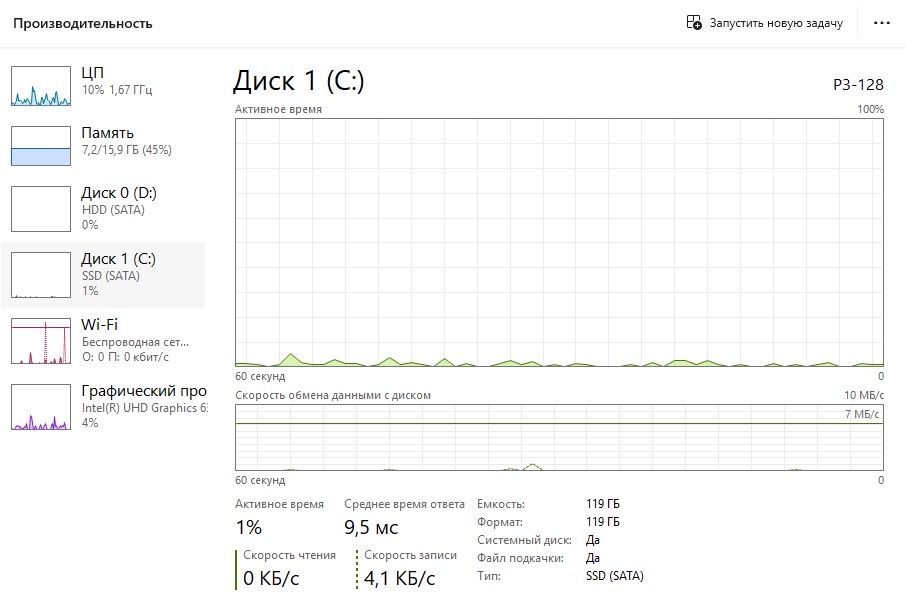905x605 pixels.
Task: Click the '9,5 мс' response time value
Action: [371, 527]
